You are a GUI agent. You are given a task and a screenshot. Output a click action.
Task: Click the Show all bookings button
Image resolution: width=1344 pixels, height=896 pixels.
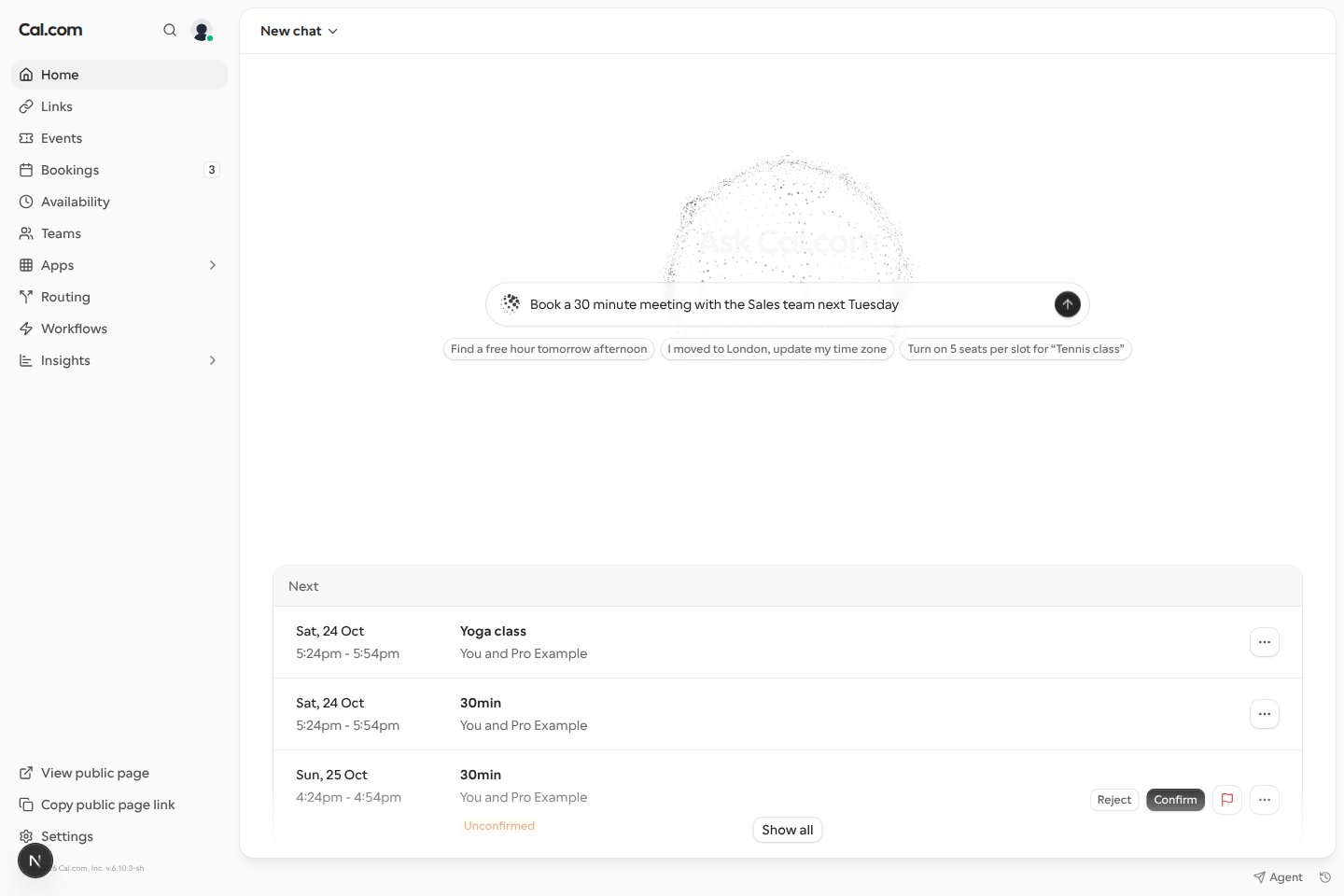[788, 830]
